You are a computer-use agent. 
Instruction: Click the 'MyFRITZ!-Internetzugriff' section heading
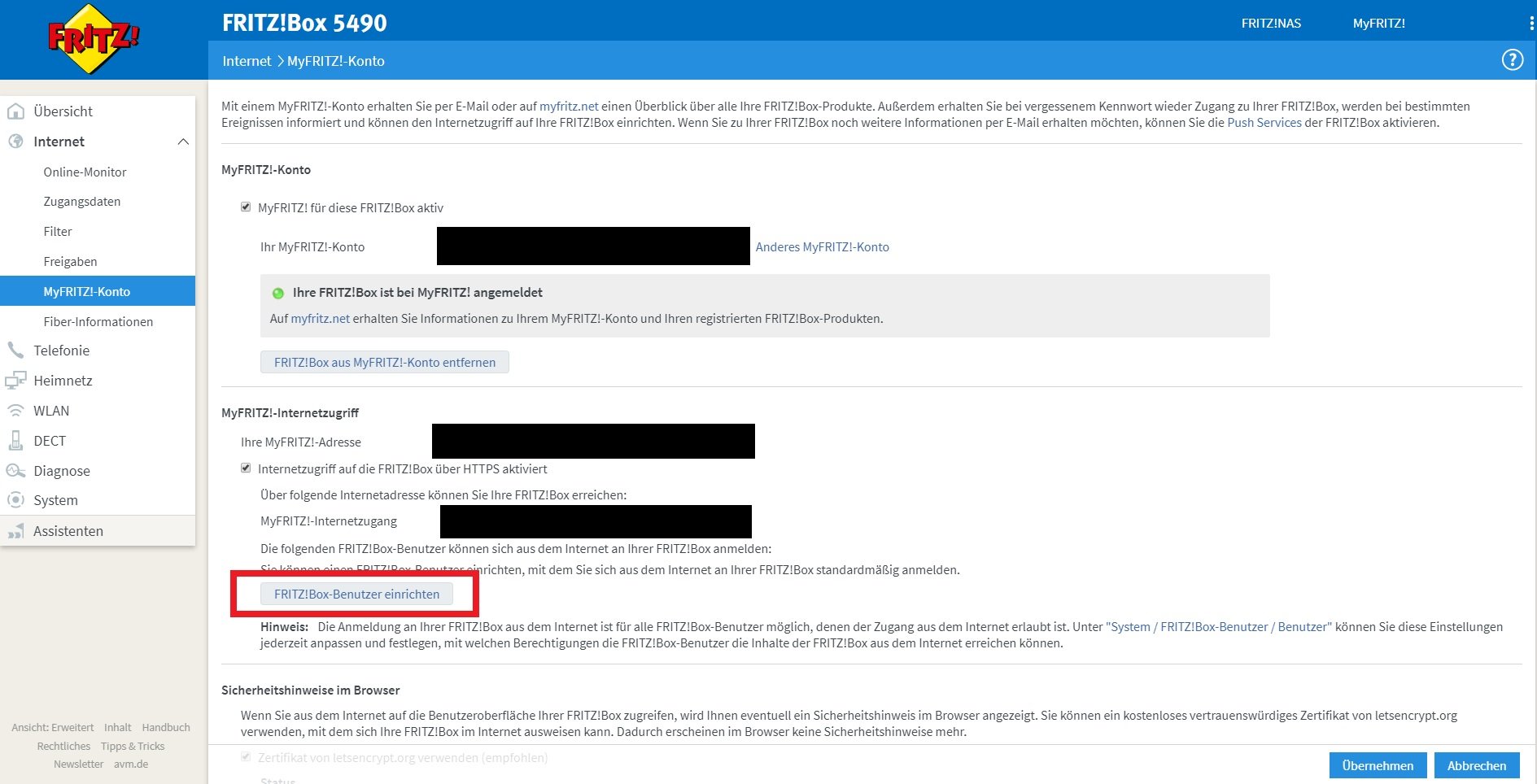290,413
